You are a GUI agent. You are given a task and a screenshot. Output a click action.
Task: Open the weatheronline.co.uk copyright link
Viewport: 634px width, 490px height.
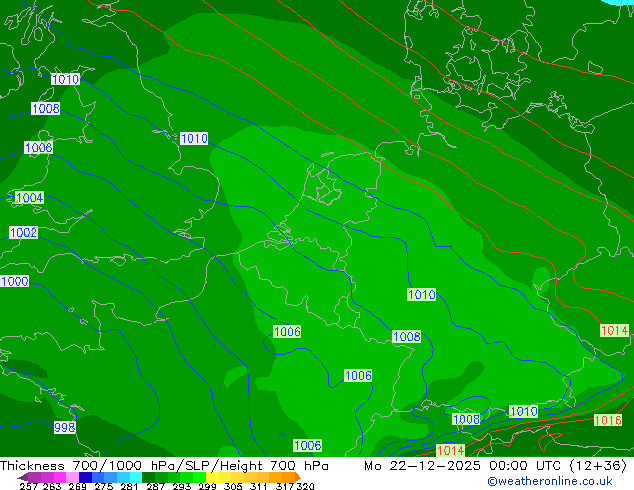coord(549,481)
